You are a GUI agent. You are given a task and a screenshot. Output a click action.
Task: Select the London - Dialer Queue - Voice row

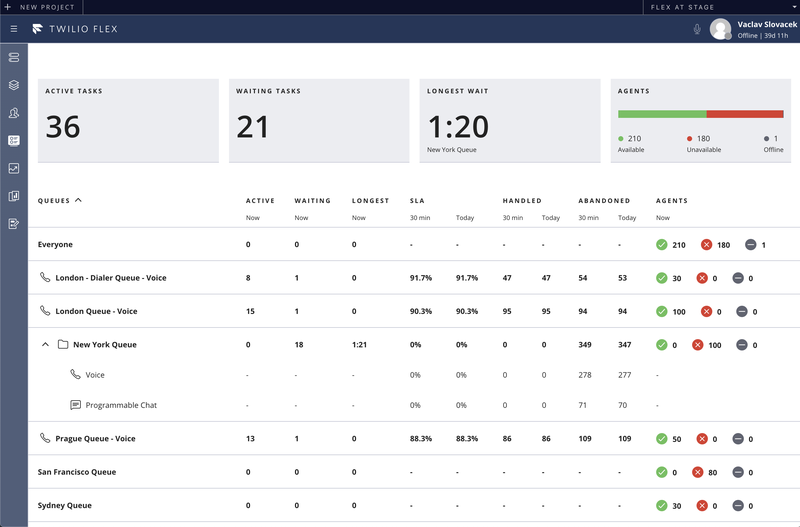click(110, 278)
